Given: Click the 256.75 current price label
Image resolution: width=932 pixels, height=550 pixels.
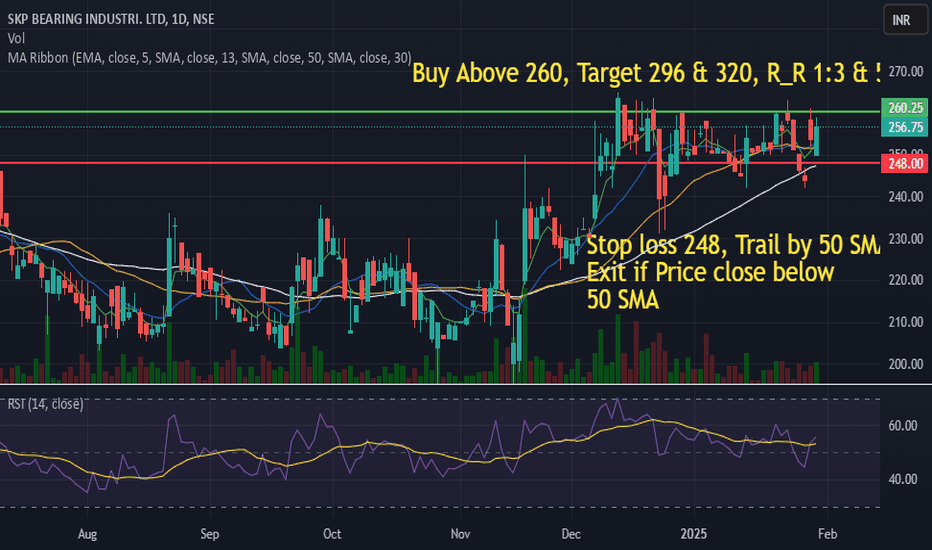Looking at the screenshot, I should tap(904, 127).
